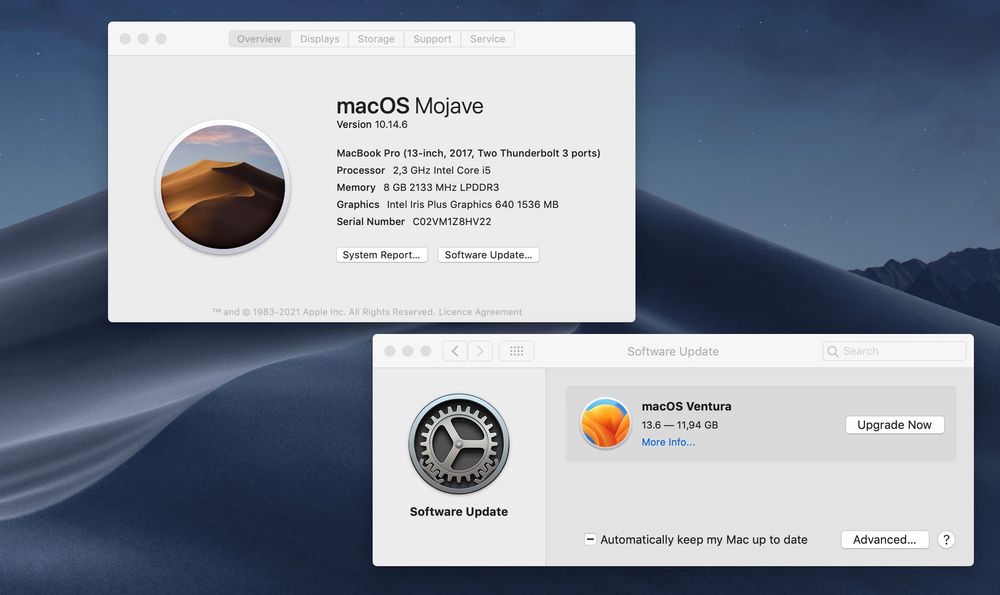
Task: Click the macOS Ventura title text
Action: tap(686, 406)
